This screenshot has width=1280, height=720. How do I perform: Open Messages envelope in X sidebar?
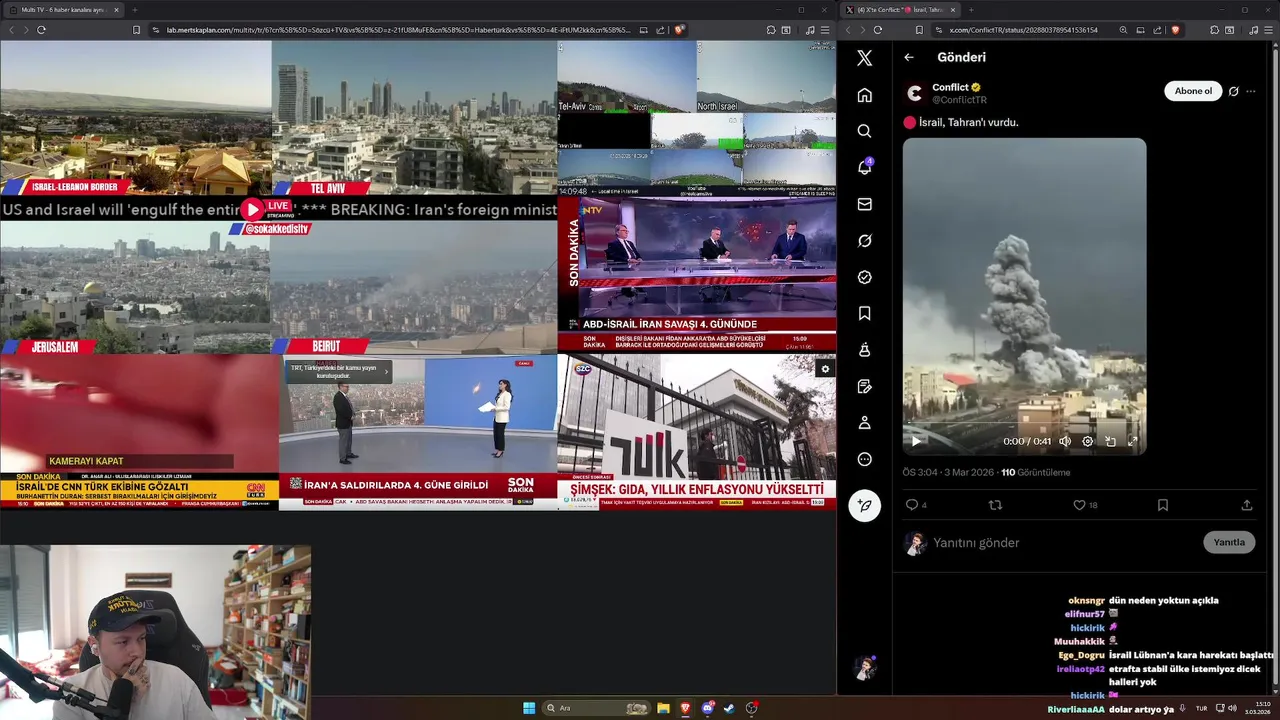(x=865, y=204)
